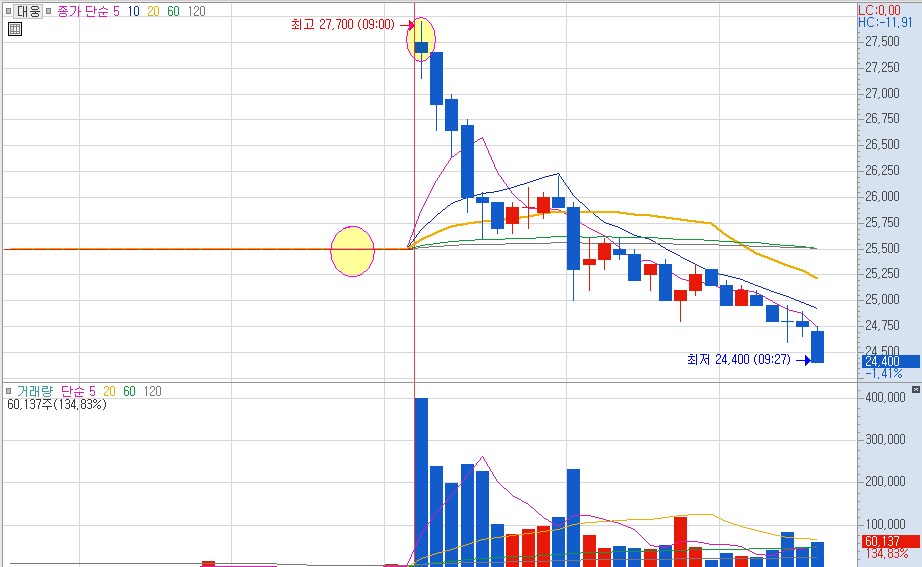Click the orange 20 label in volume legend

109,391
